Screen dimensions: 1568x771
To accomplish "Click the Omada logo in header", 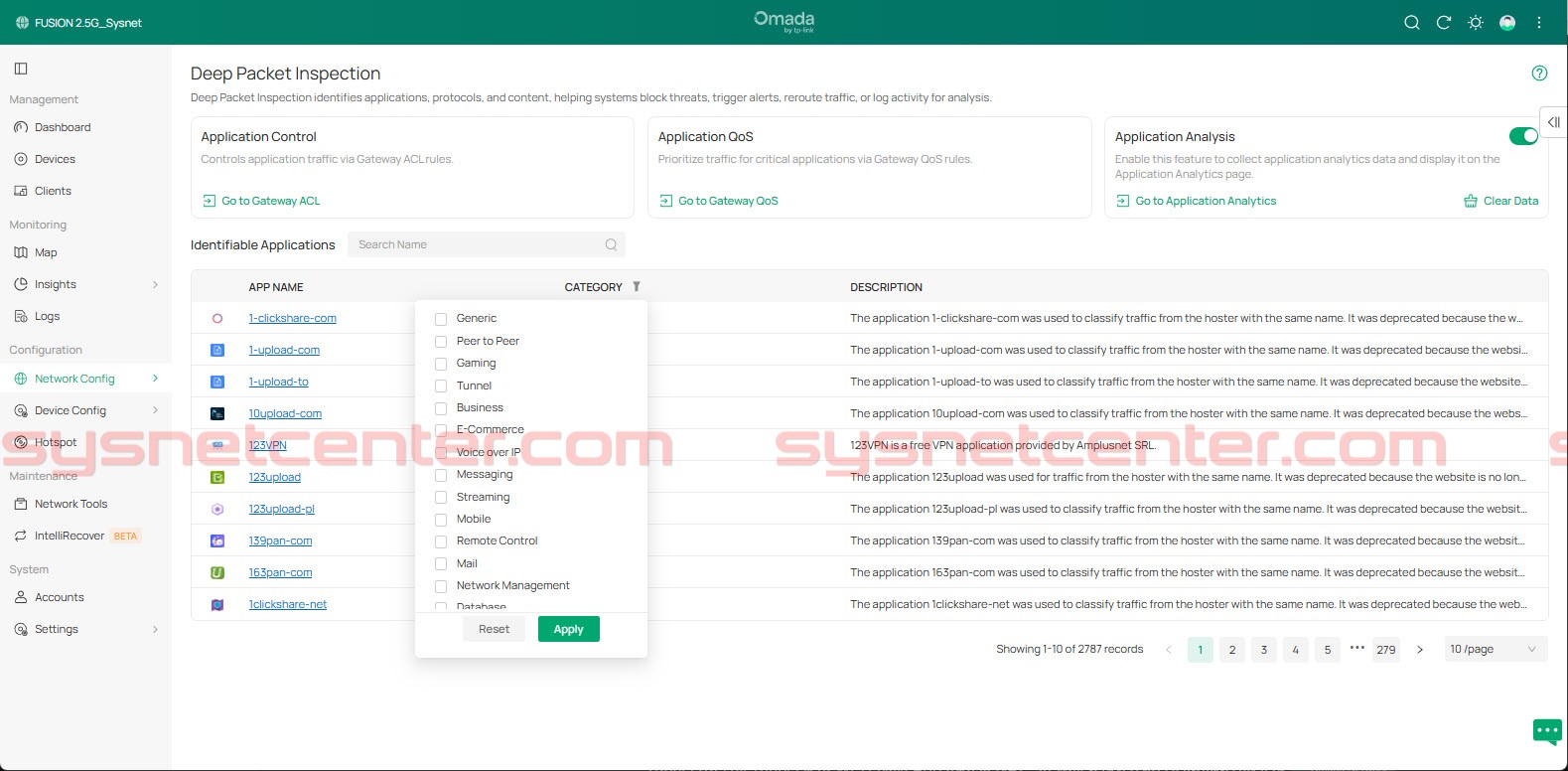I will click(784, 21).
